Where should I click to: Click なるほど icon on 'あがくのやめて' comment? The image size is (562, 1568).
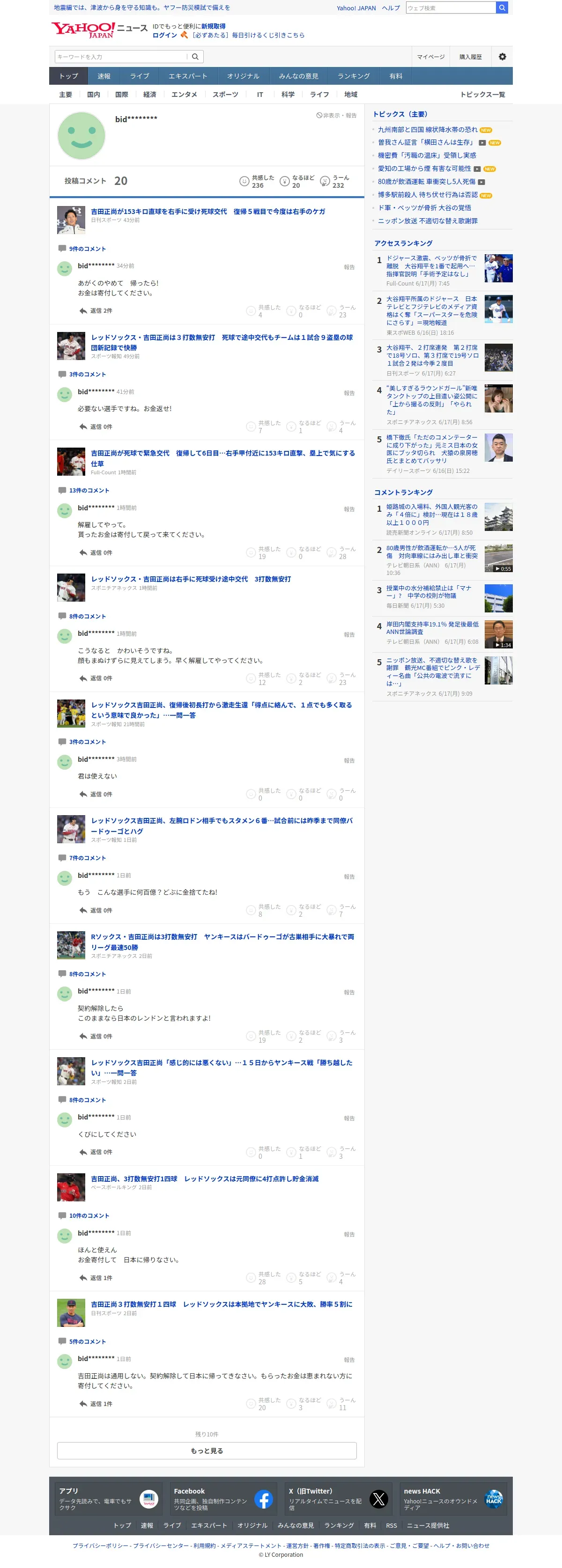tap(291, 311)
